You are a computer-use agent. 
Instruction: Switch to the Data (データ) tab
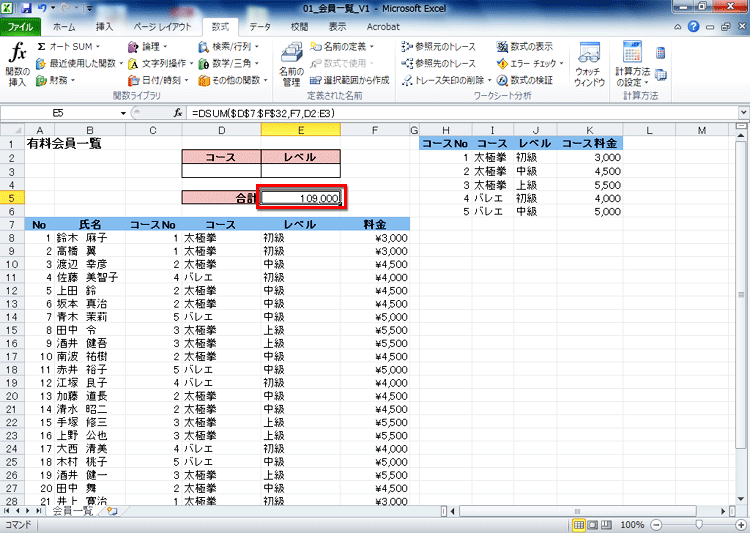[x=260, y=27]
